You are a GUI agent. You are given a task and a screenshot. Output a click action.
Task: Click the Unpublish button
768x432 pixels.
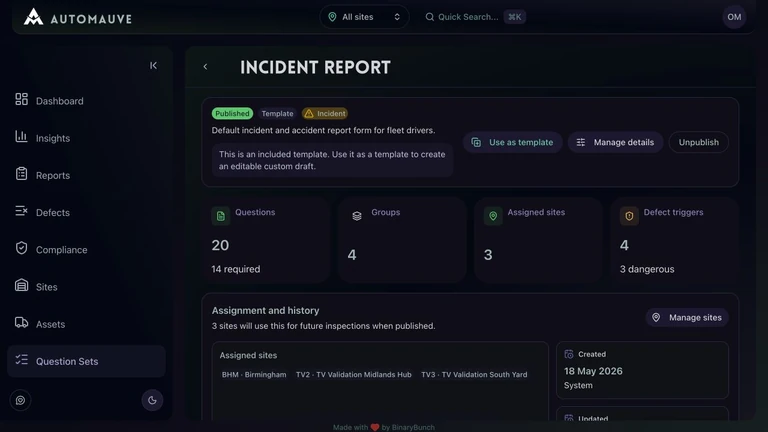tap(698, 143)
